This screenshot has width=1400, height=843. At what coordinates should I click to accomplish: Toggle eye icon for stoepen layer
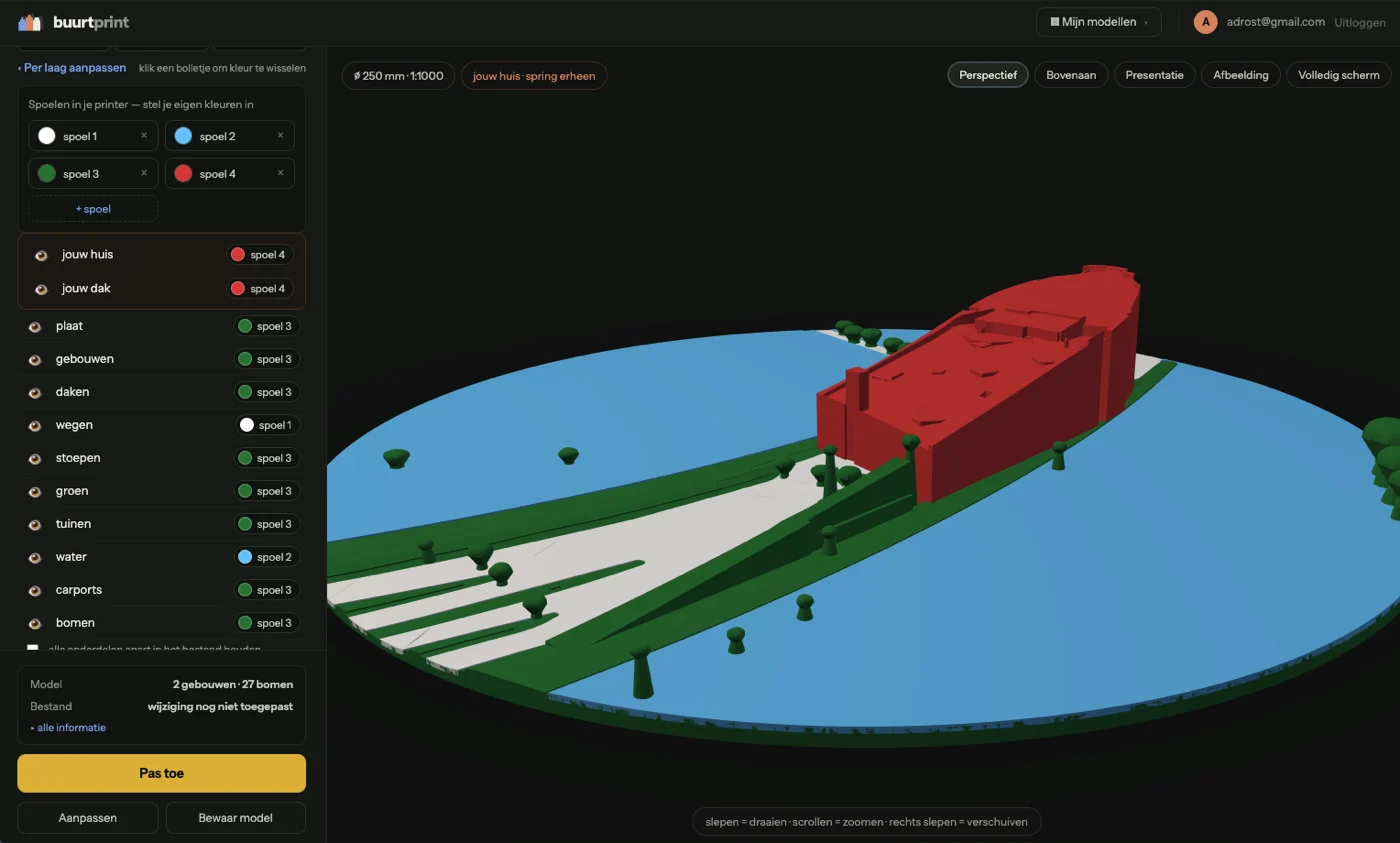35,458
